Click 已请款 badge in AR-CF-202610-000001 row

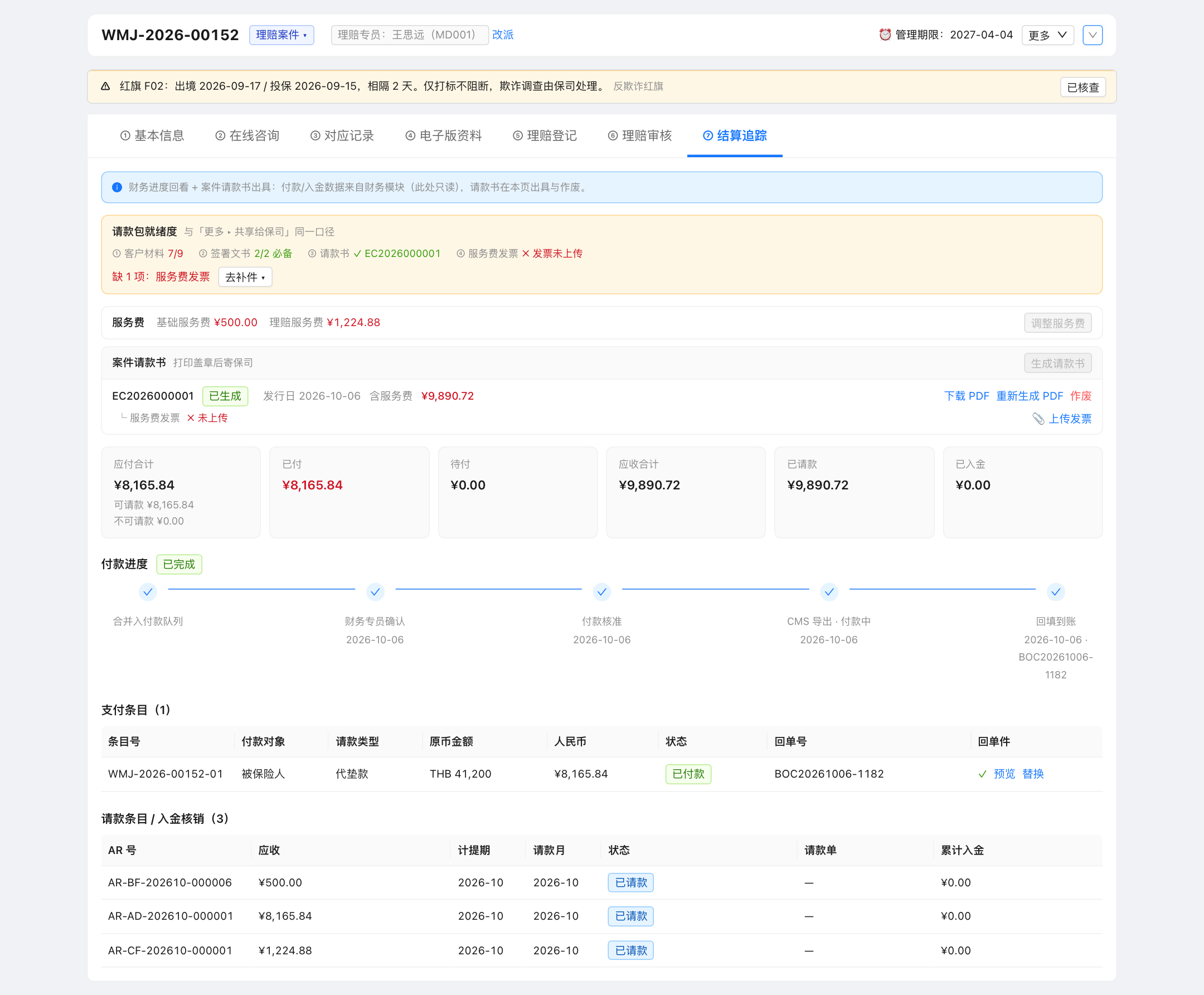(x=631, y=951)
